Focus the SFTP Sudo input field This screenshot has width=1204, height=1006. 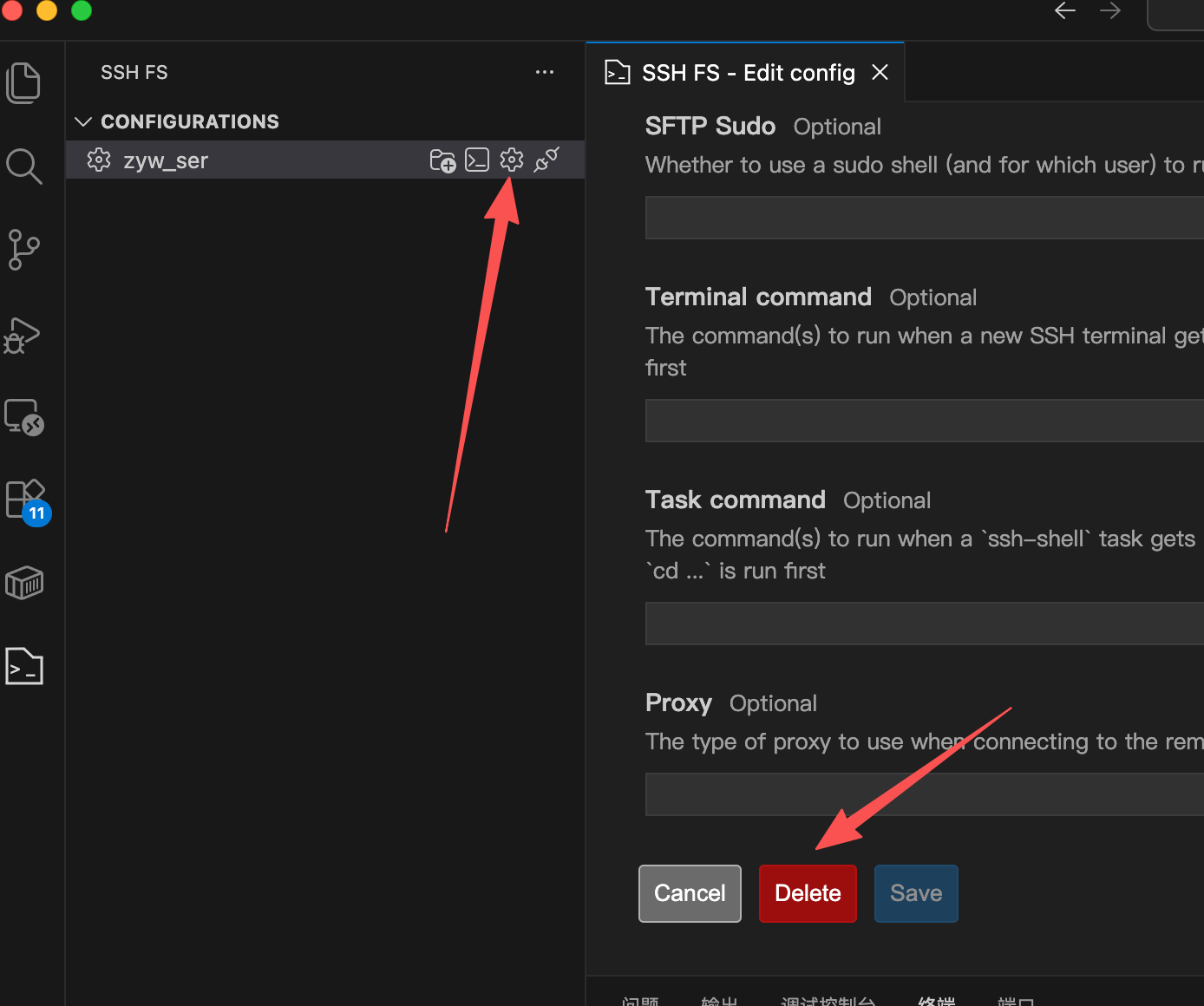pyautogui.click(x=925, y=217)
